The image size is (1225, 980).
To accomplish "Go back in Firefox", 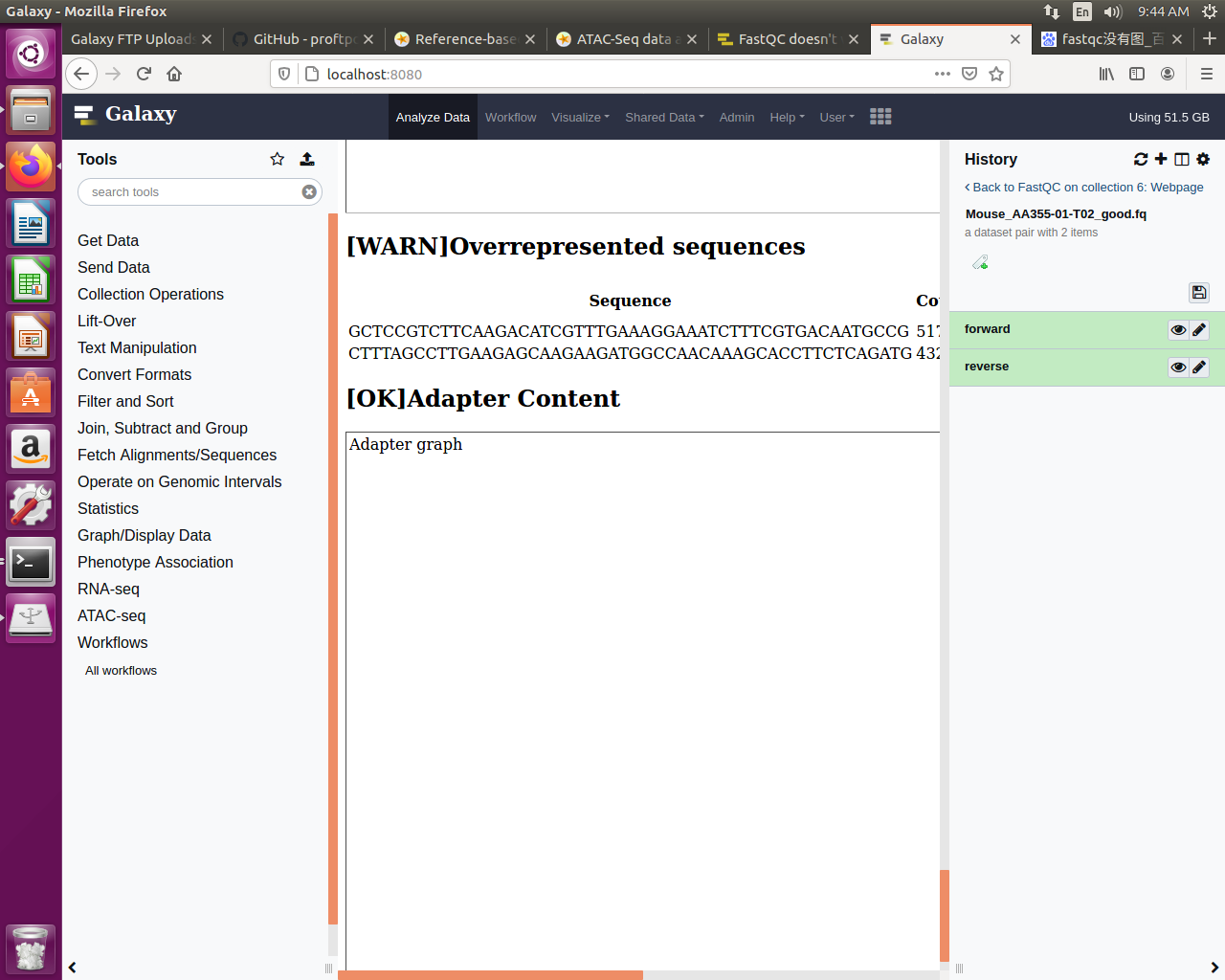I will [82, 74].
